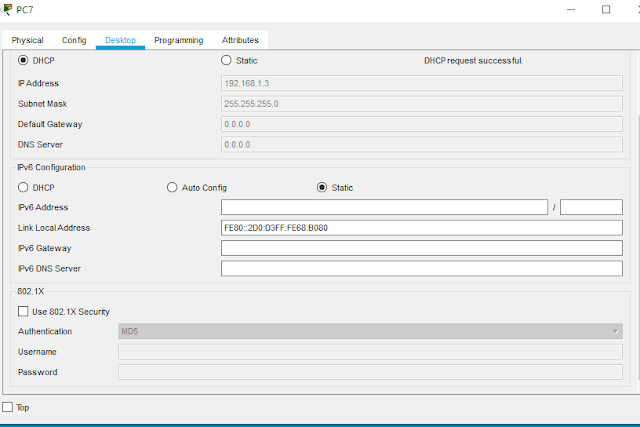Click the Subnet Mask field 255.255.255.0

[422, 104]
